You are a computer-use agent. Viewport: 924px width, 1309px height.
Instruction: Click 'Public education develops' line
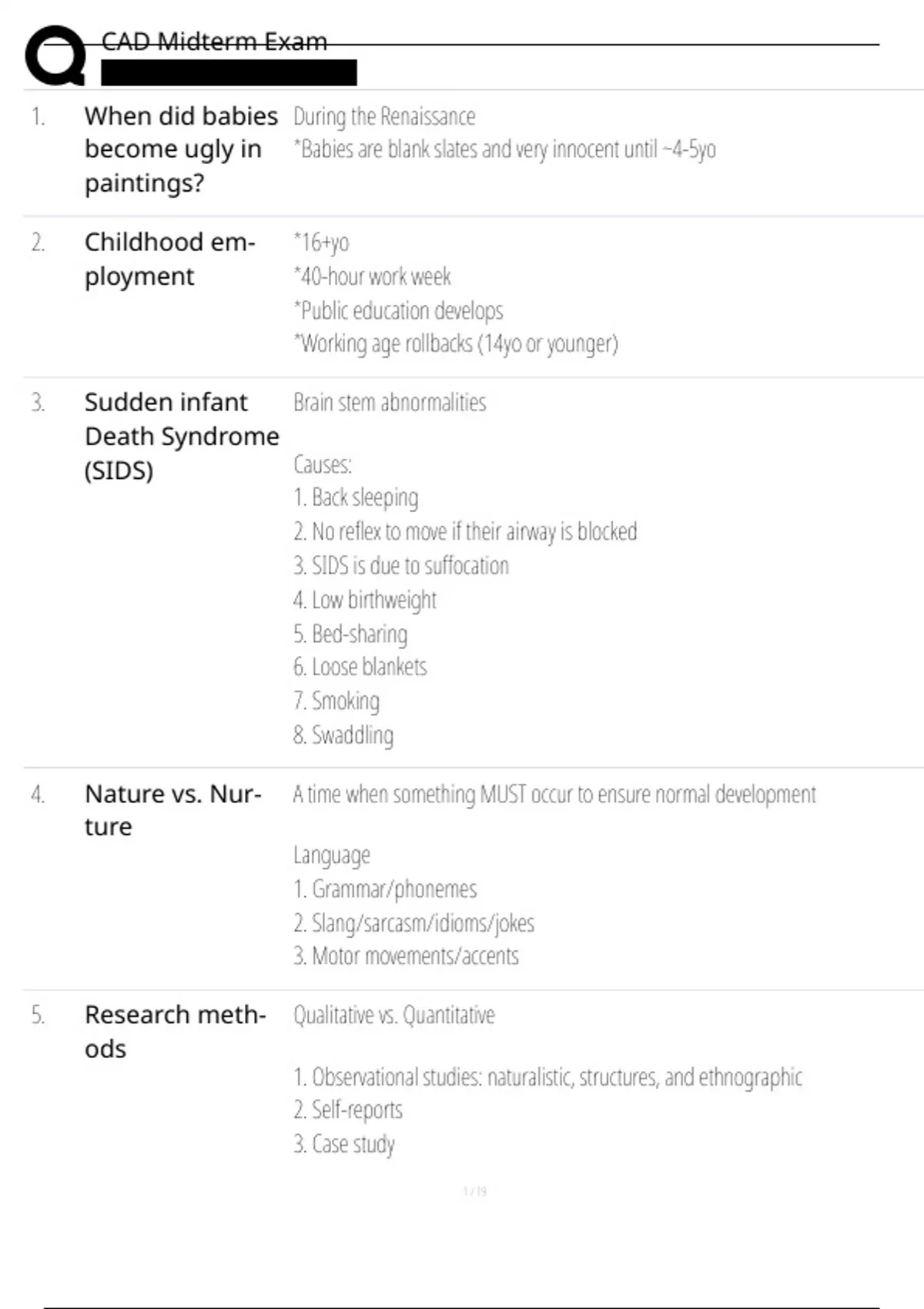click(399, 310)
